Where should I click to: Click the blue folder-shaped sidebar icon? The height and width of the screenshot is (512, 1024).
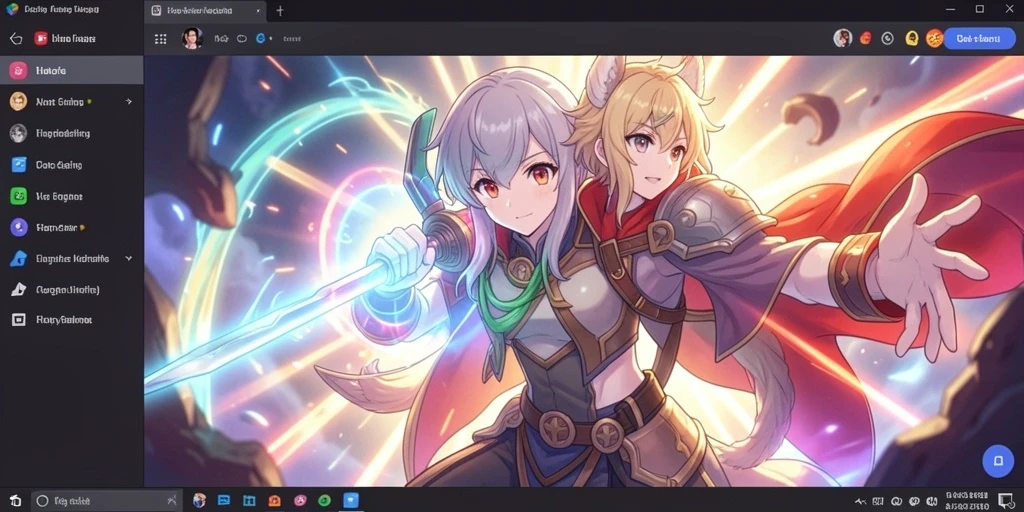coord(18,259)
